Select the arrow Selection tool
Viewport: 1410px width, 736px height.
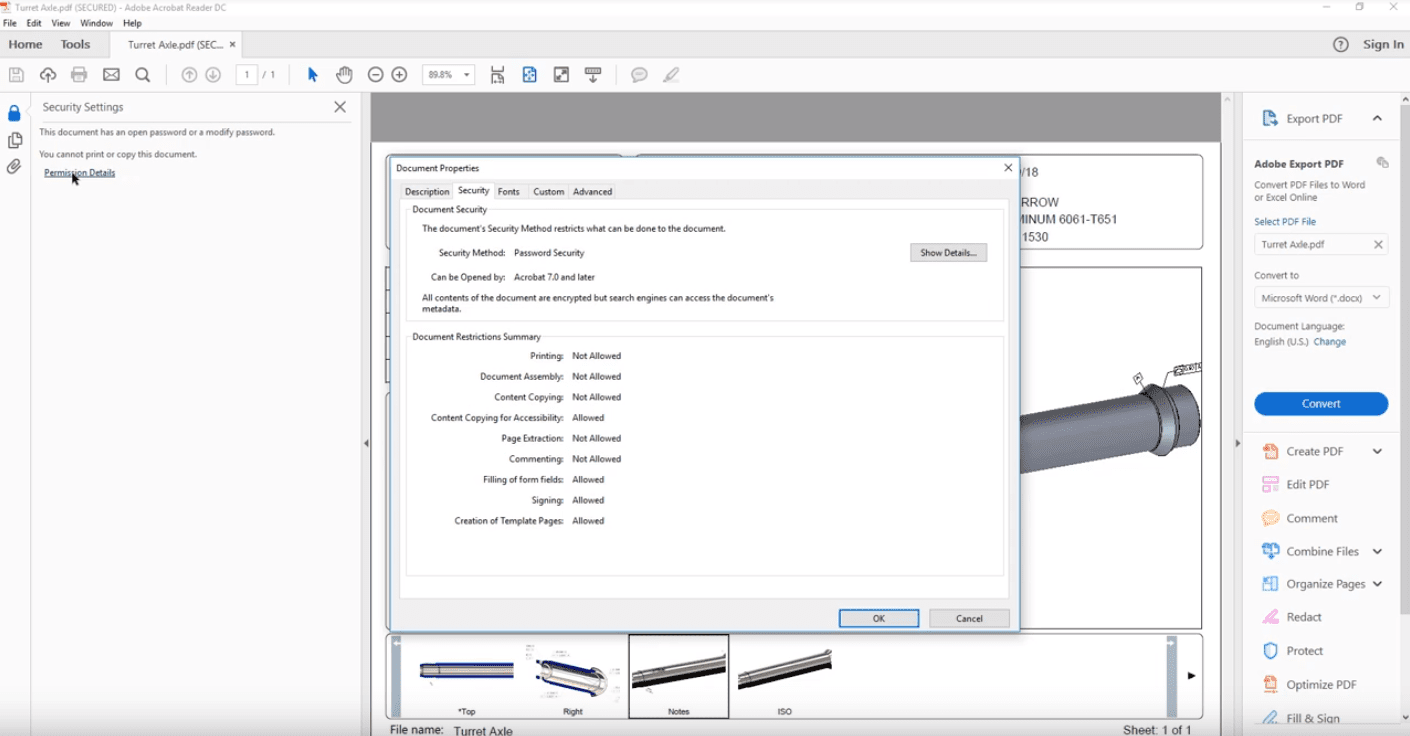pyautogui.click(x=312, y=75)
